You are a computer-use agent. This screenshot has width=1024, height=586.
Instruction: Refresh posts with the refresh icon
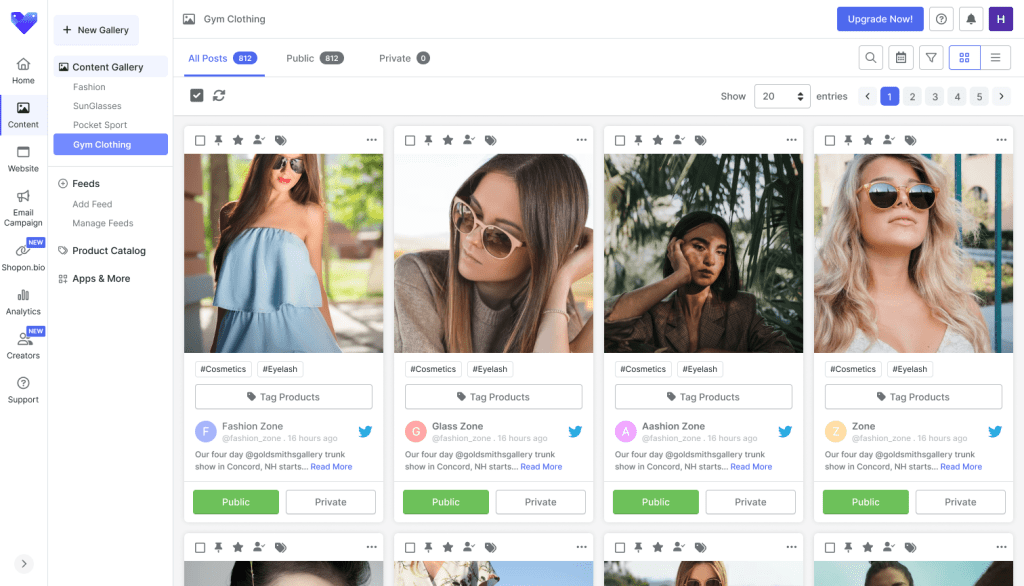pos(219,96)
